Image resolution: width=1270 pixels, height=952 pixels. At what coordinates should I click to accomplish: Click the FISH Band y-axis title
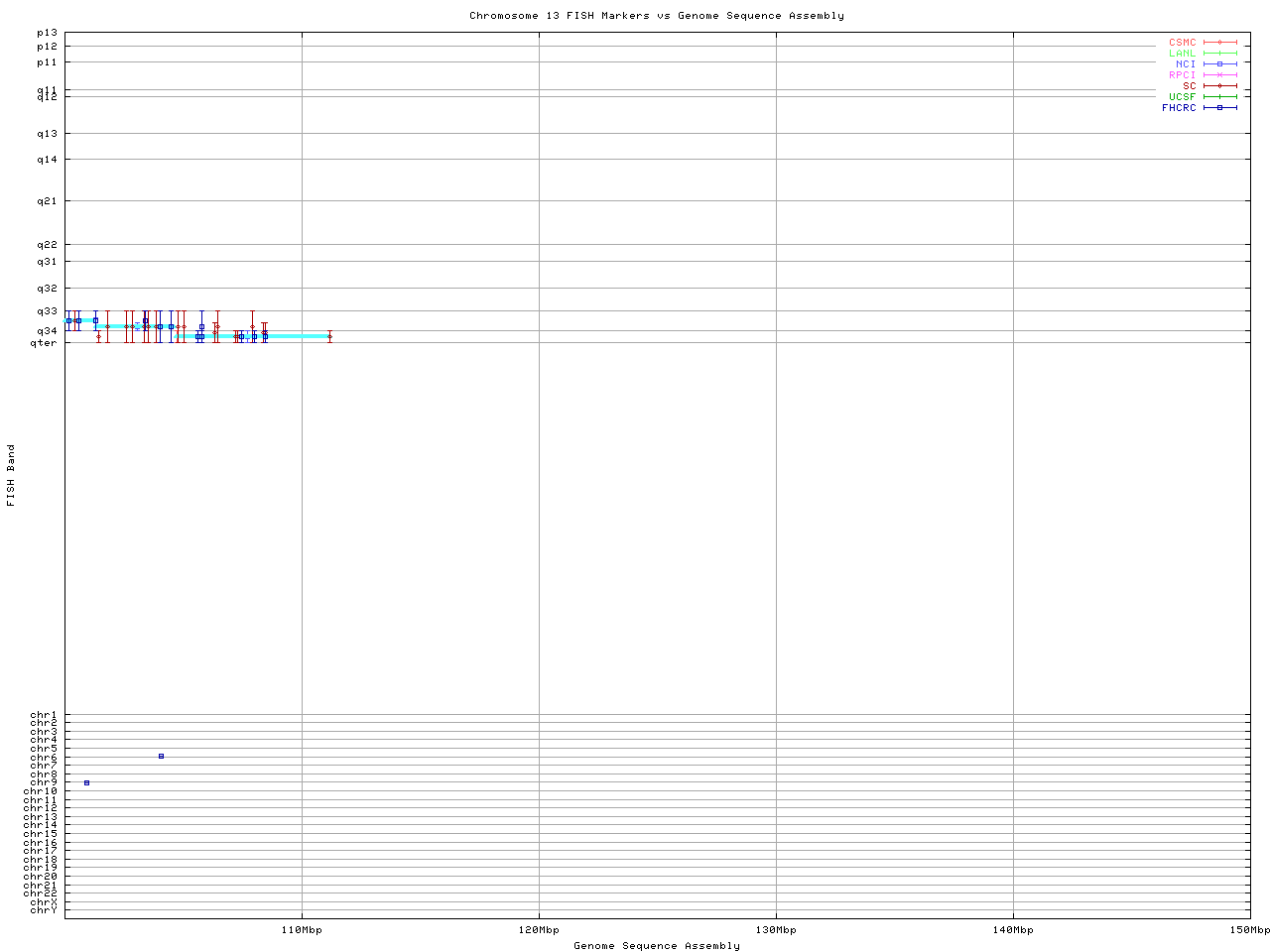pos(11,475)
